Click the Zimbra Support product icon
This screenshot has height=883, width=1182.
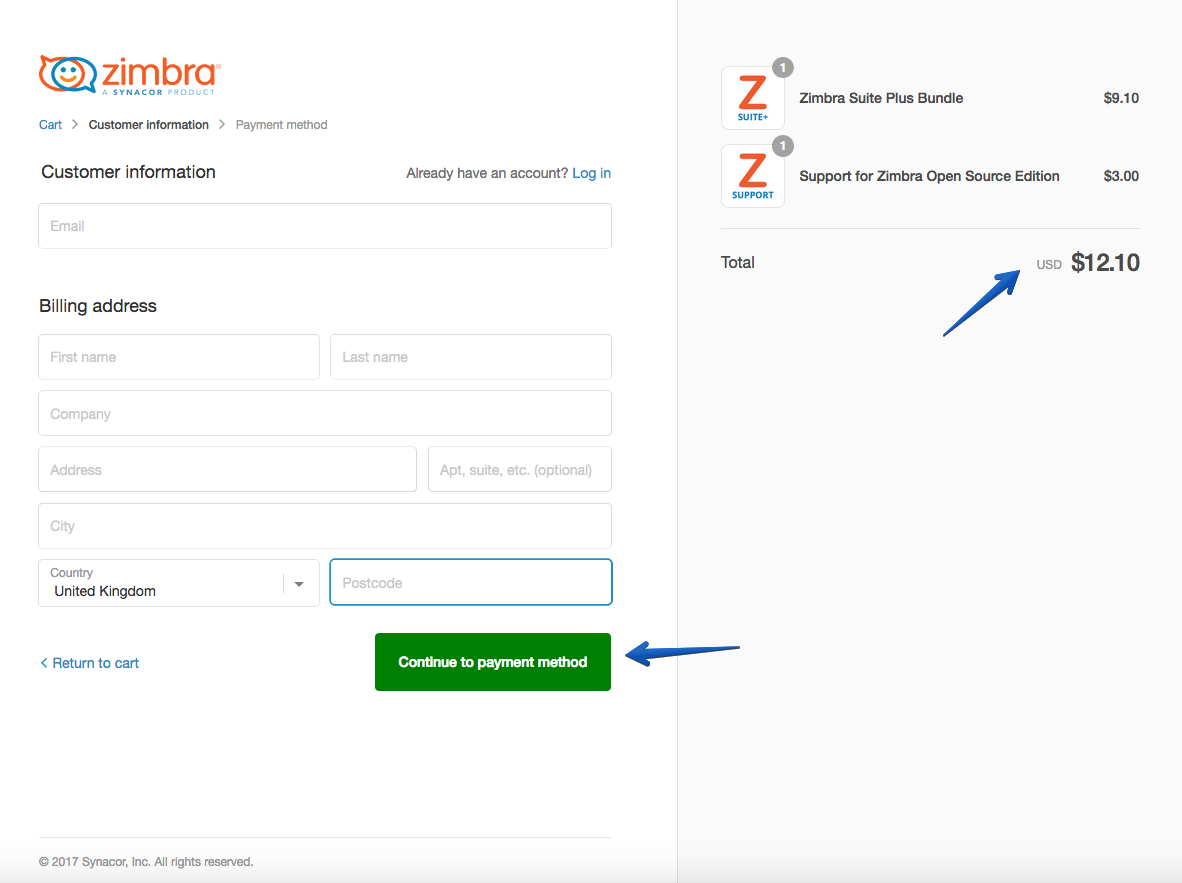(752, 176)
